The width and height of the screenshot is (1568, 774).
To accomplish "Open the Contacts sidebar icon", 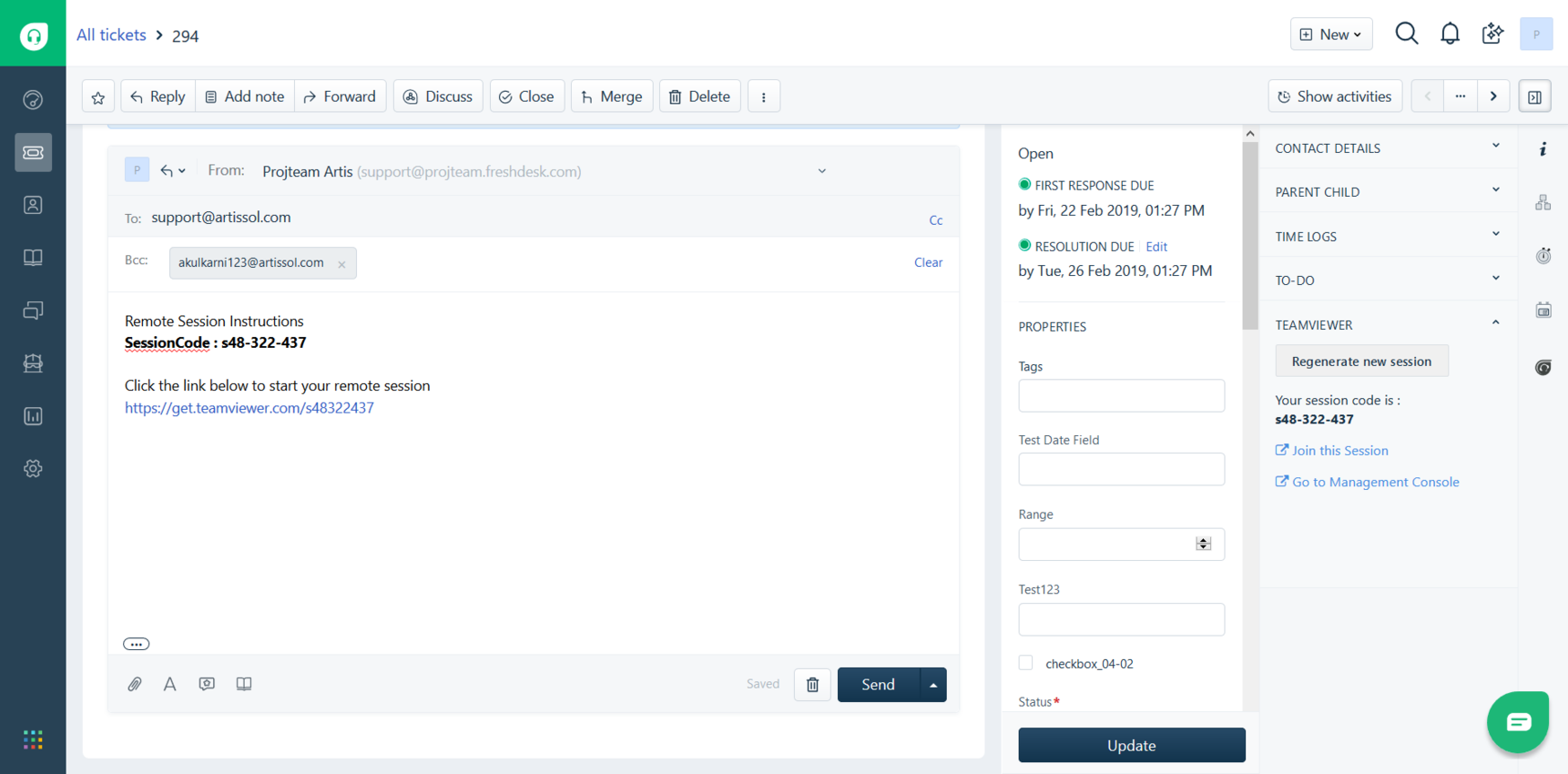I will pyautogui.click(x=33, y=205).
